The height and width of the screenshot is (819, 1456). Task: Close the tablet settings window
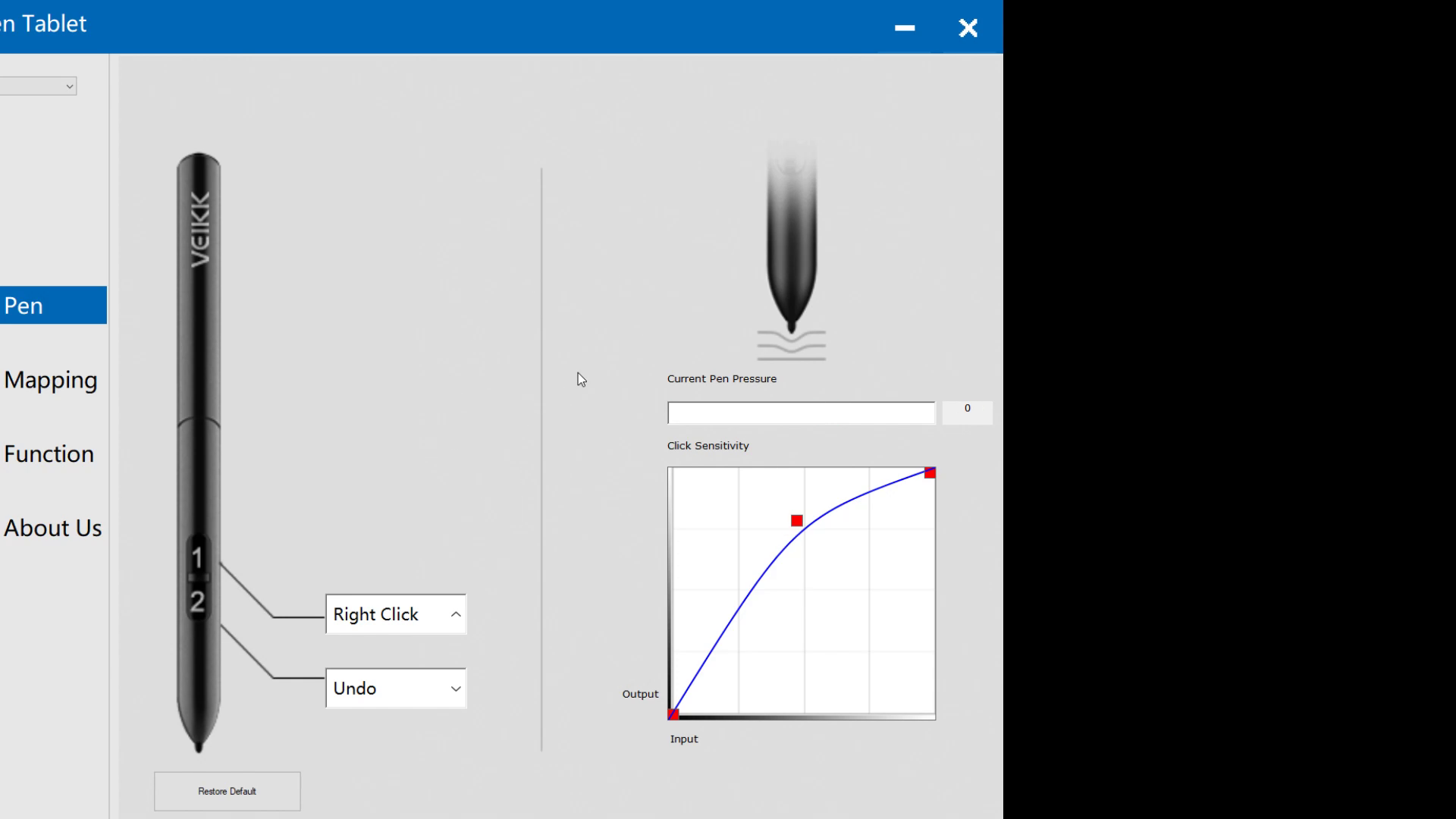pos(968,27)
